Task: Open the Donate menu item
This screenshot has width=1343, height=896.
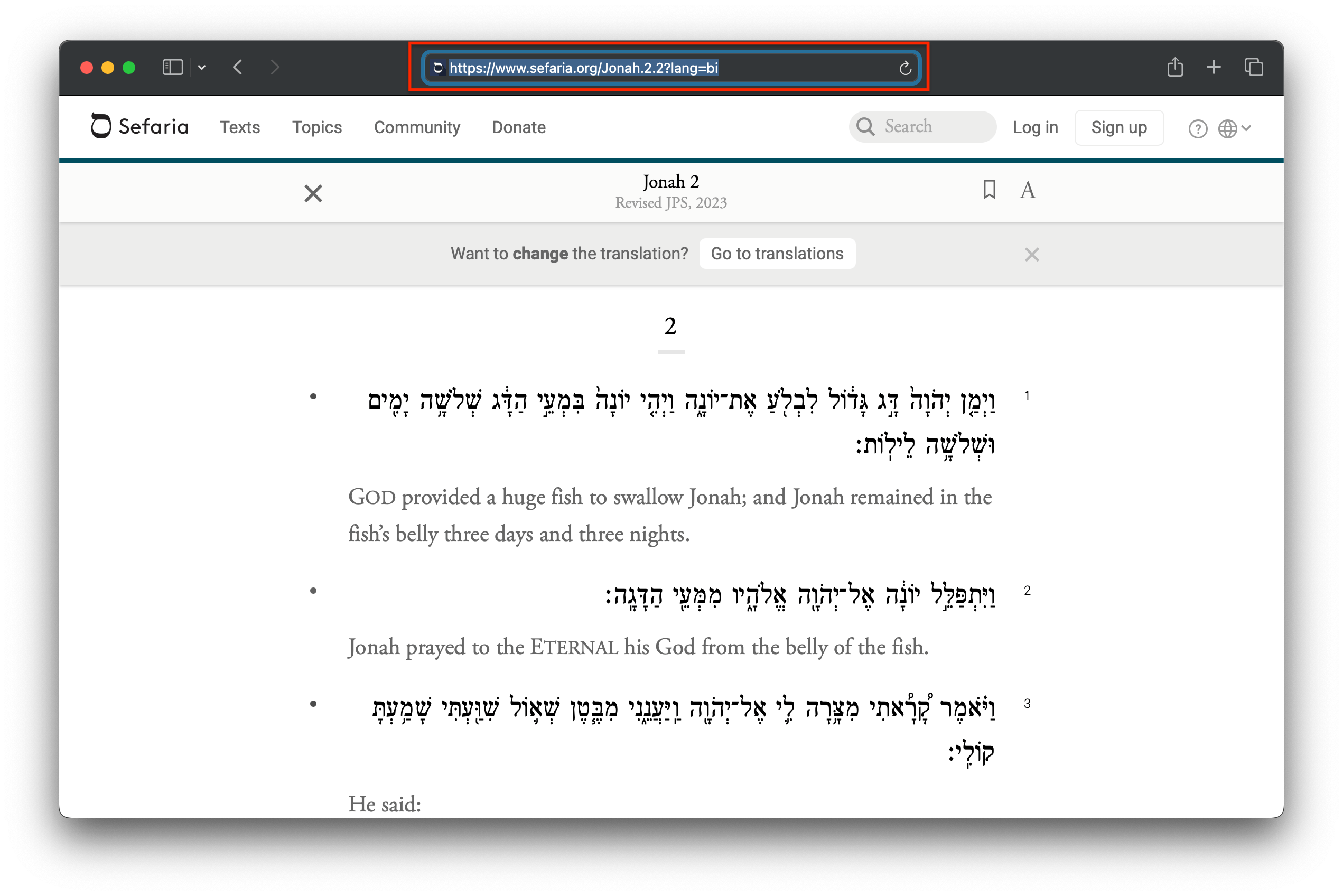Action: [x=519, y=127]
